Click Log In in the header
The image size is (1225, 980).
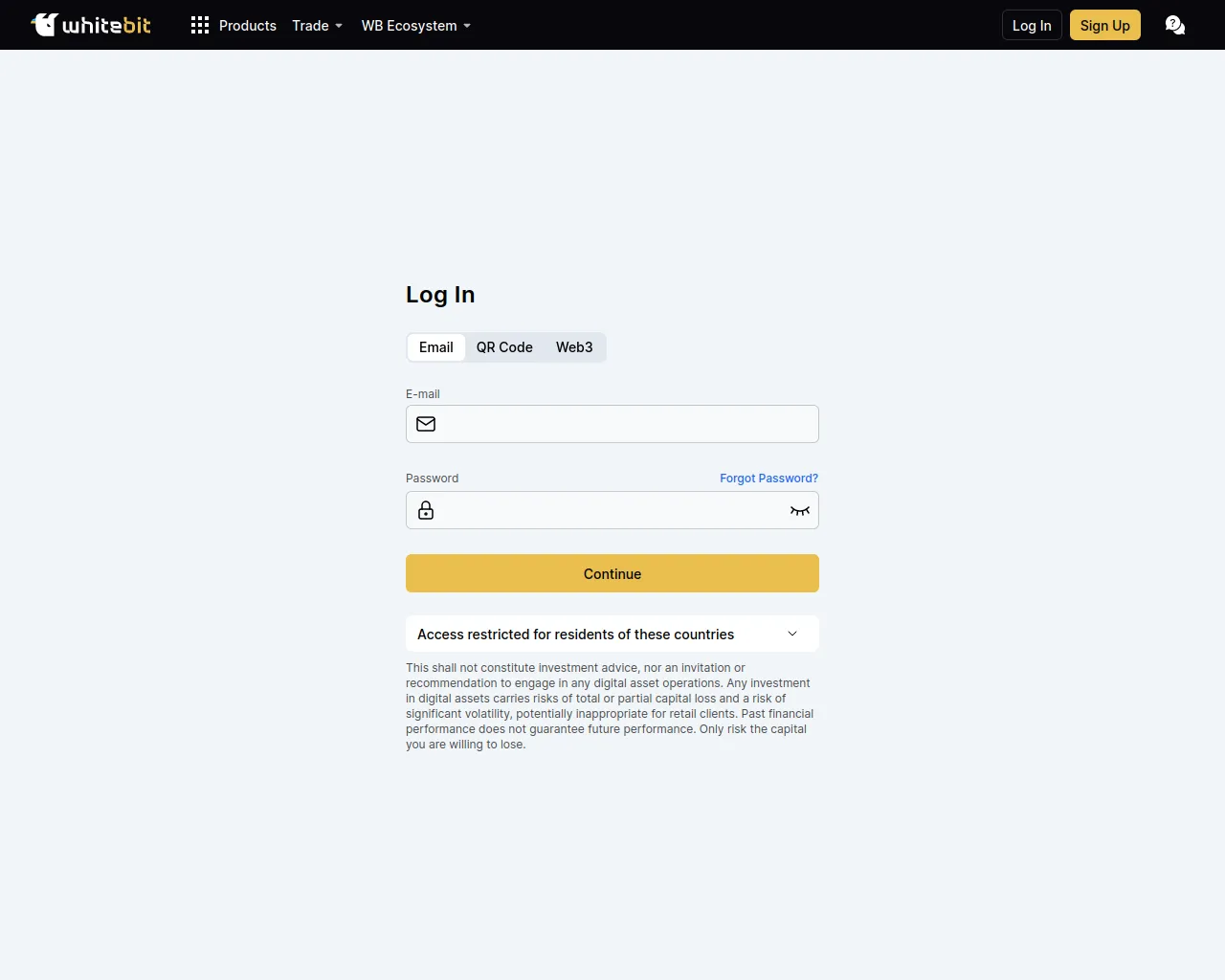pos(1032,26)
